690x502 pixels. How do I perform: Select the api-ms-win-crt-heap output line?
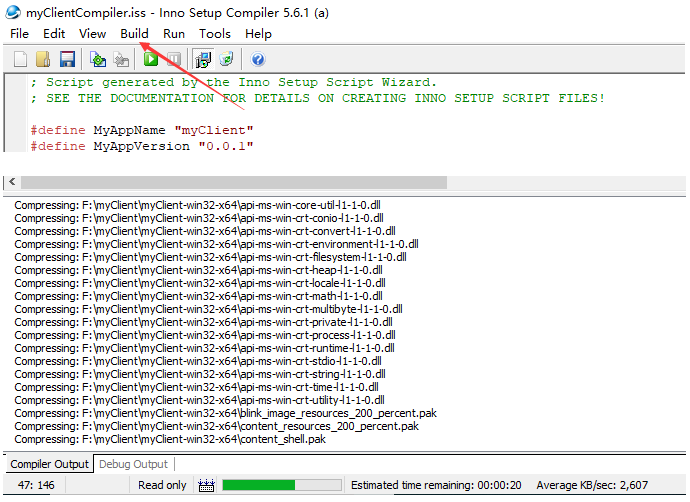pyautogui.click(x=198, y=270)
